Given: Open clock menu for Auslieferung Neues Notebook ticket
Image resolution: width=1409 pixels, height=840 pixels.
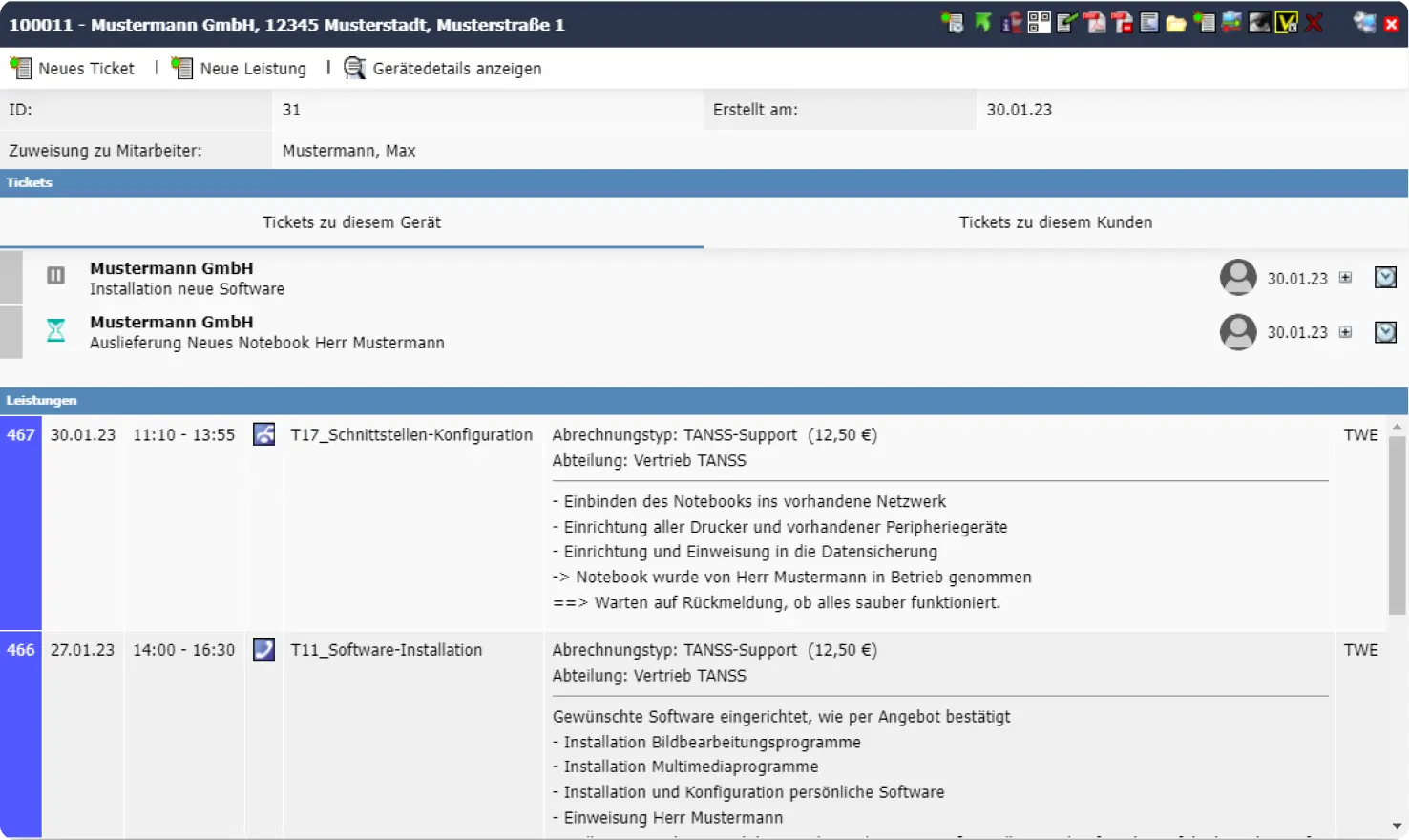Looking at the screenshot, I should [1385, 332].
